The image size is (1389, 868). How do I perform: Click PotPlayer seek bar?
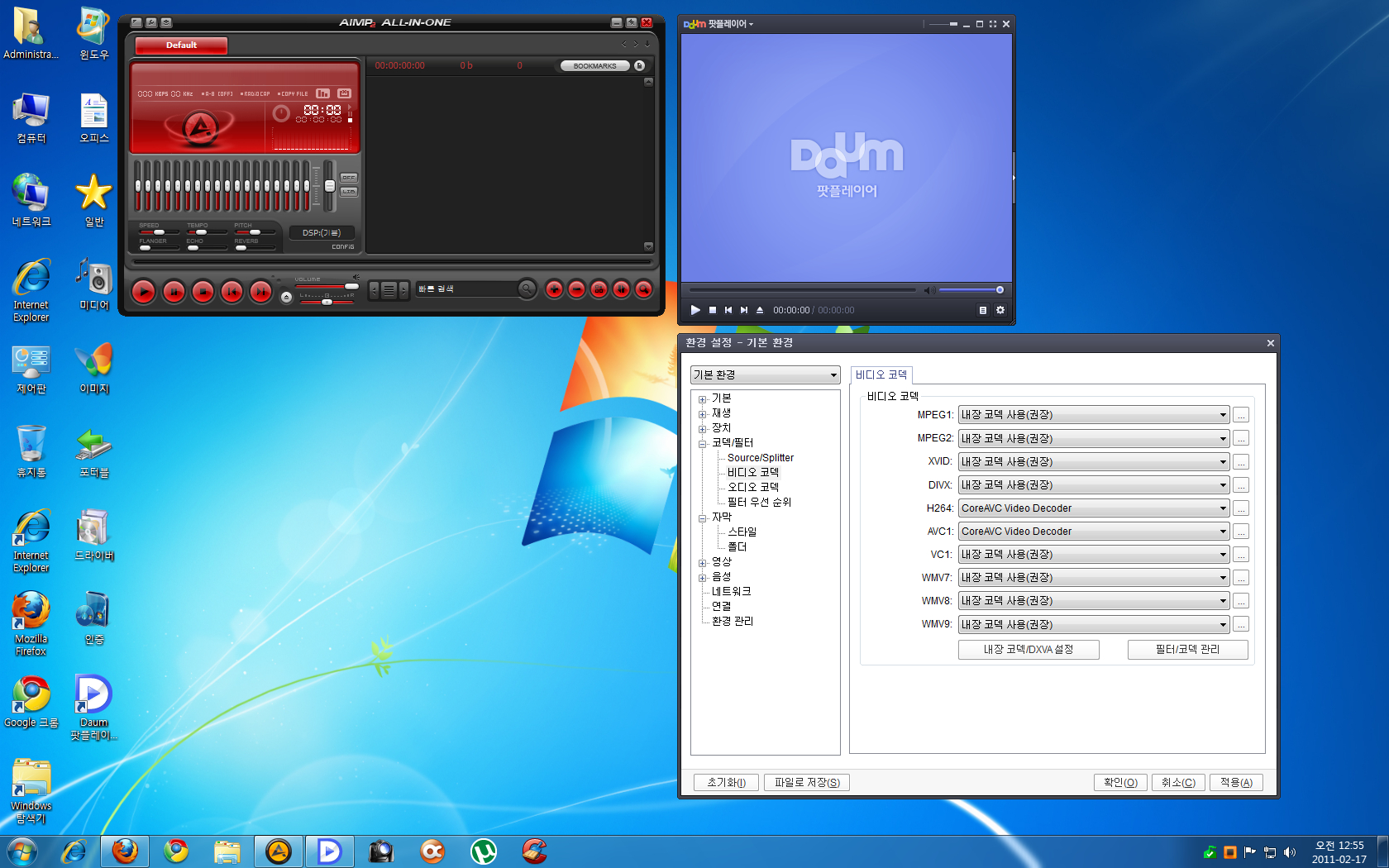point(803,290)
